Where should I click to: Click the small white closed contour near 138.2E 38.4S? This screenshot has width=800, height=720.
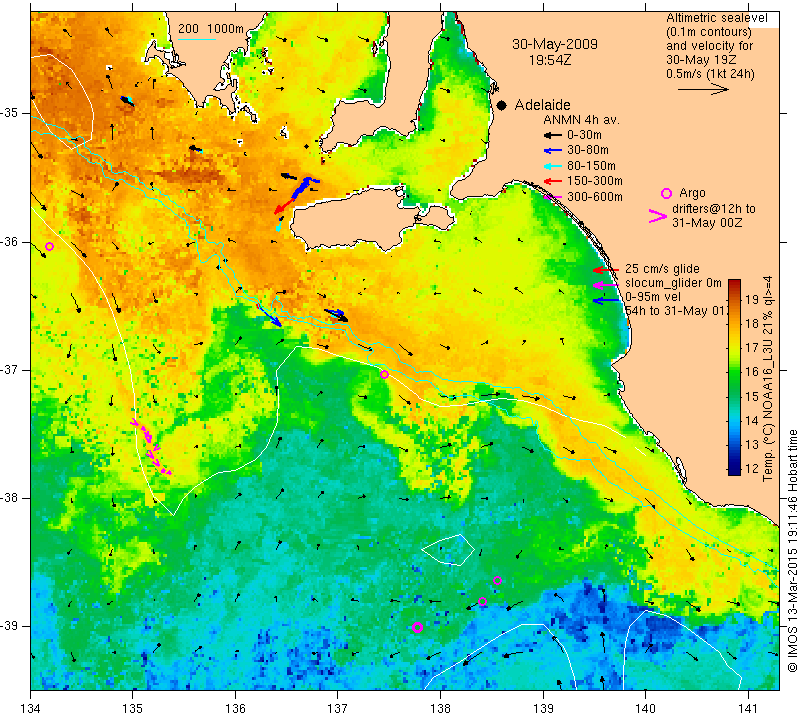point(448,550)
